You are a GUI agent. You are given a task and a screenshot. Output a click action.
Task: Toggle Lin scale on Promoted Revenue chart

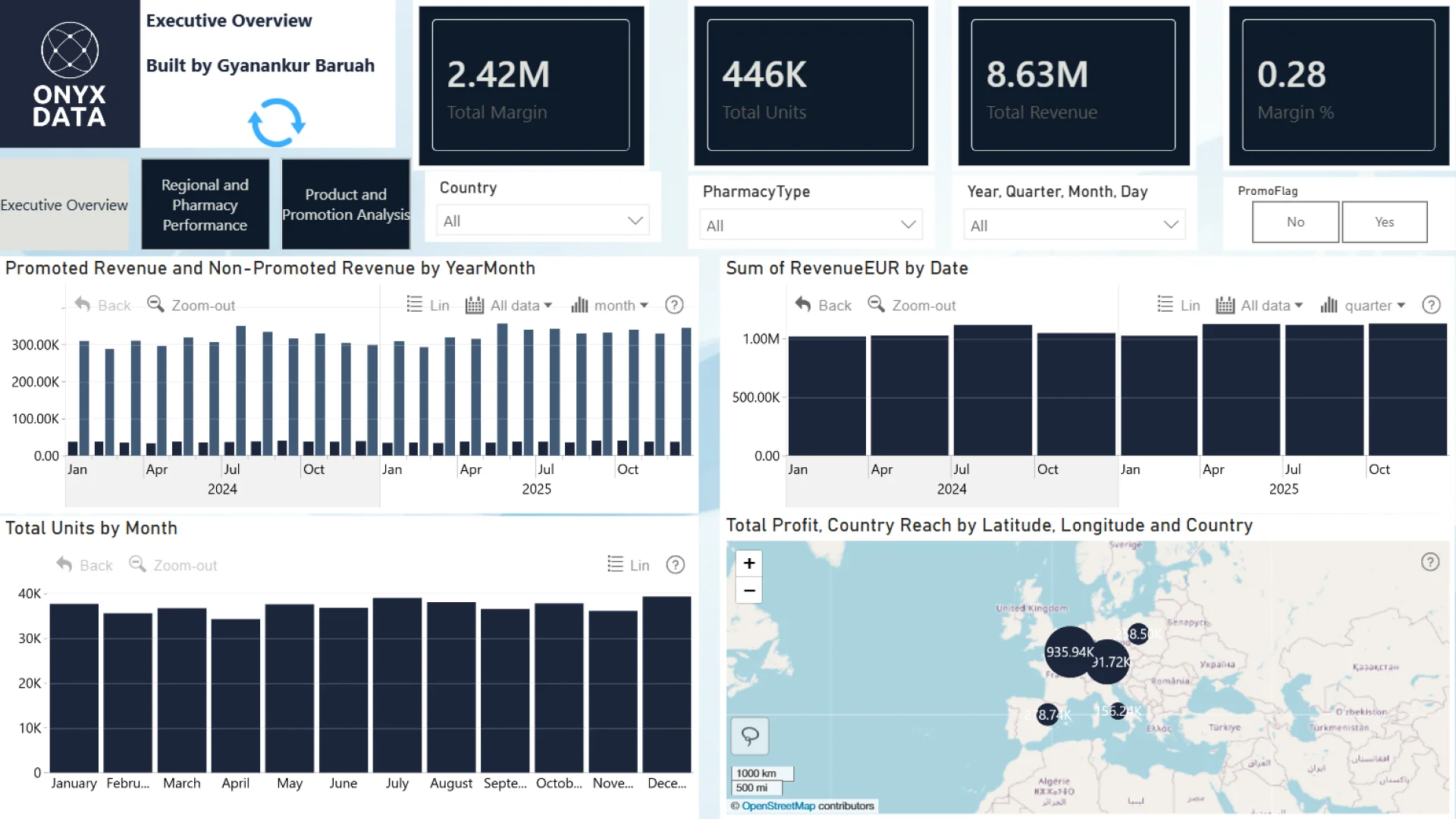[428, 305]
